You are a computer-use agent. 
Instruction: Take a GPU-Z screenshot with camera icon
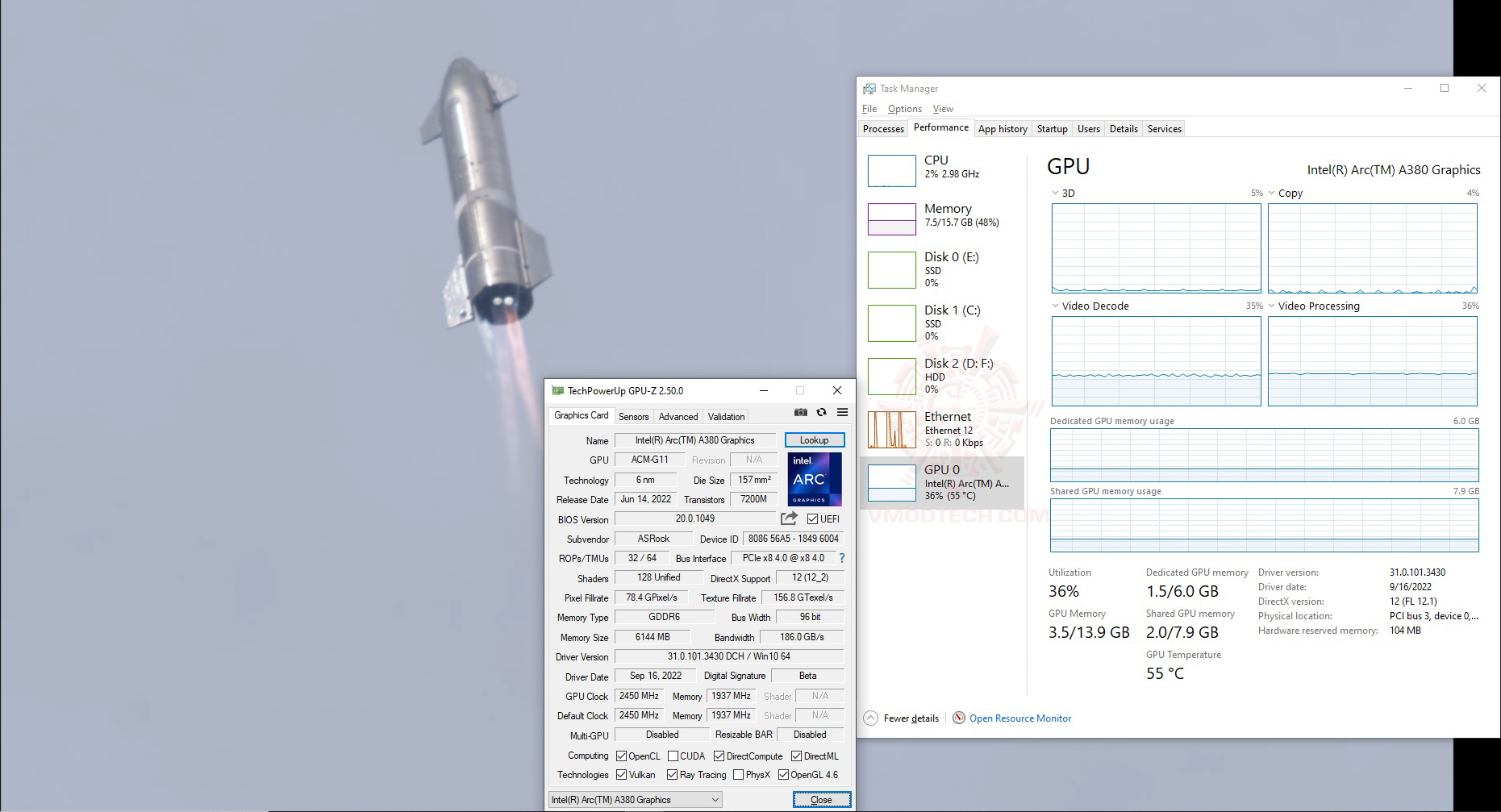tap(800, 412)
